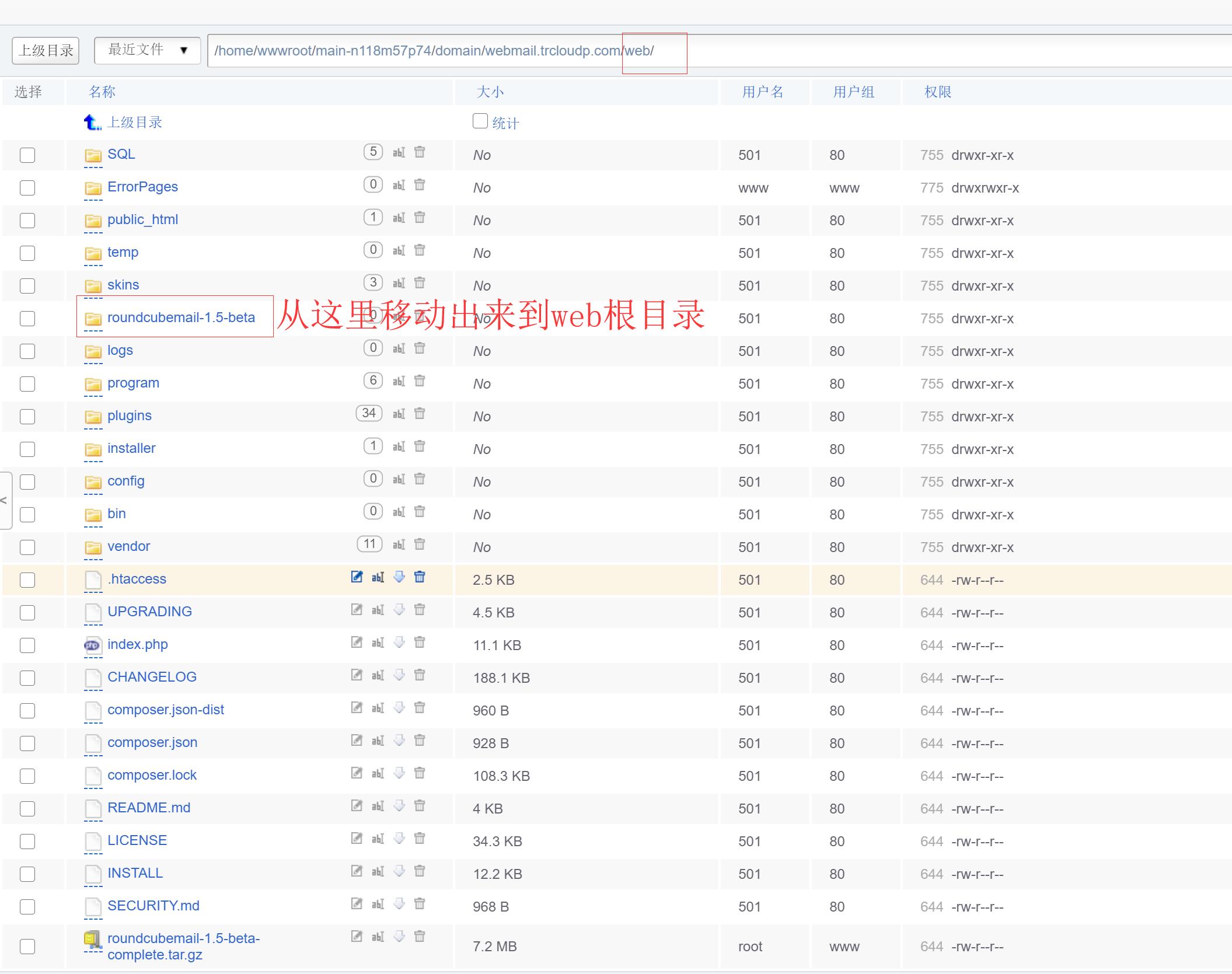Viewport: 1232px width, 974px height.
Task: Select the checkbox beside index.php
Action: click(x=27, y=645)
